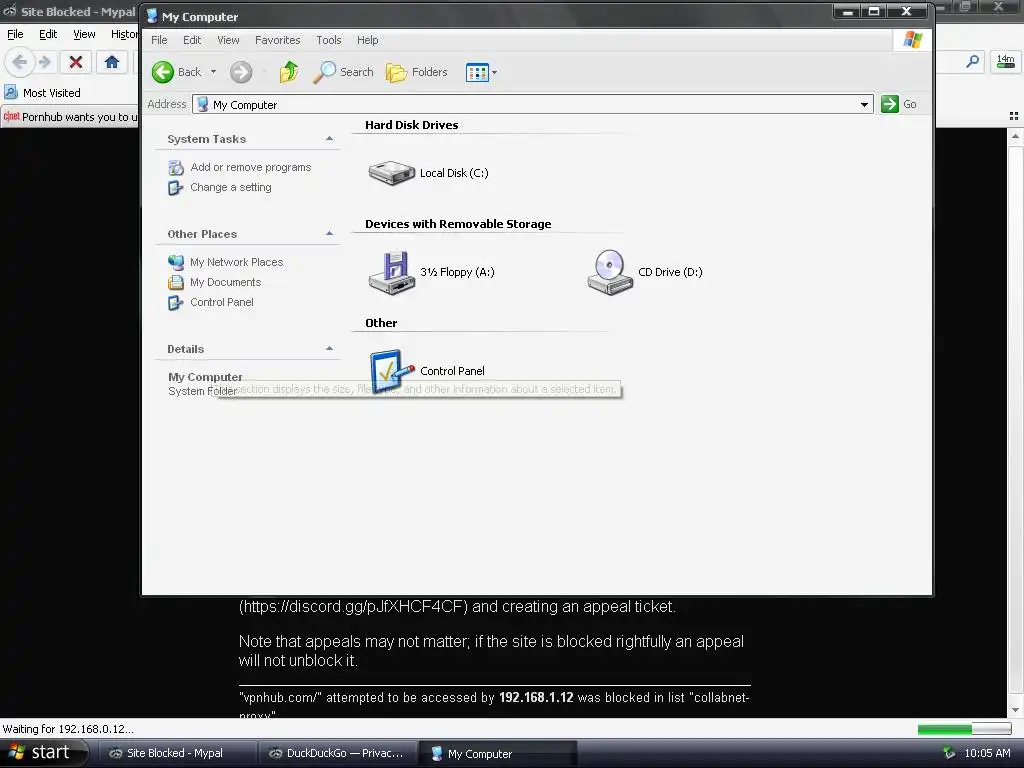Click the scroll-down arrow of browser page
The image size is (1024, 768).
point(1015,710)
